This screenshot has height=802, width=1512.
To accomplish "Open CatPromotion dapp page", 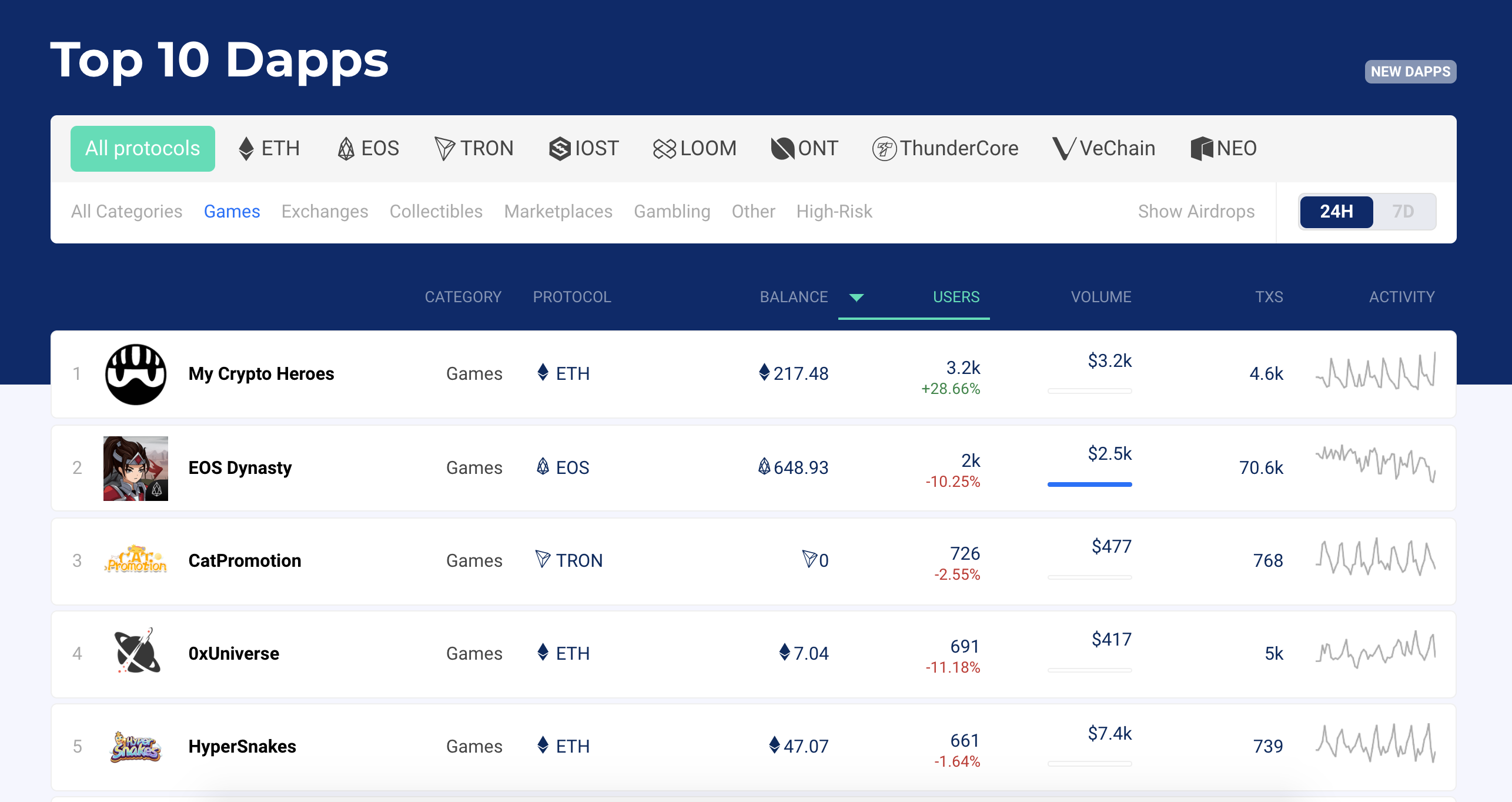I will (x=245, y=561).
